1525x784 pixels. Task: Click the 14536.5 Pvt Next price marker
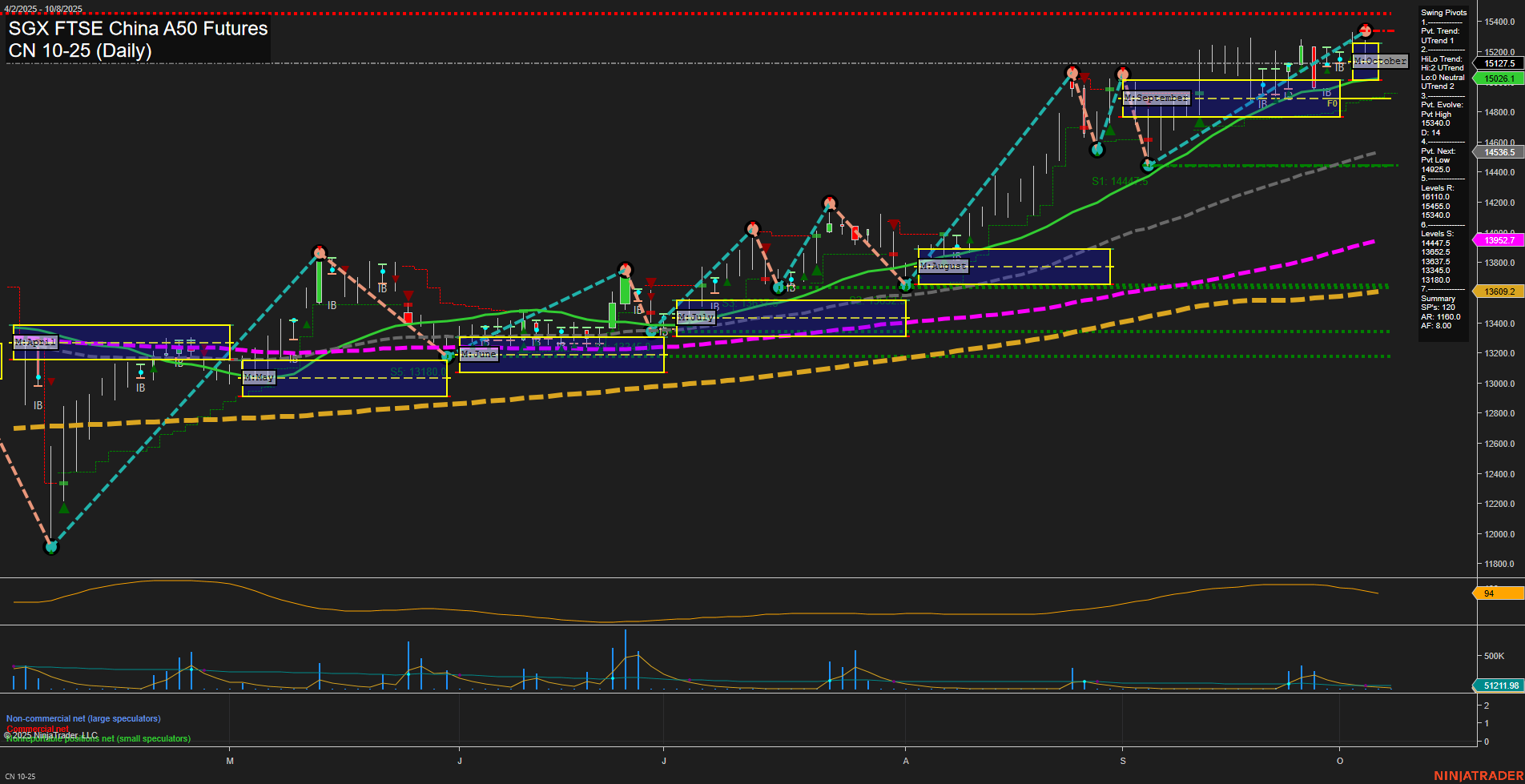(1498, 151)
